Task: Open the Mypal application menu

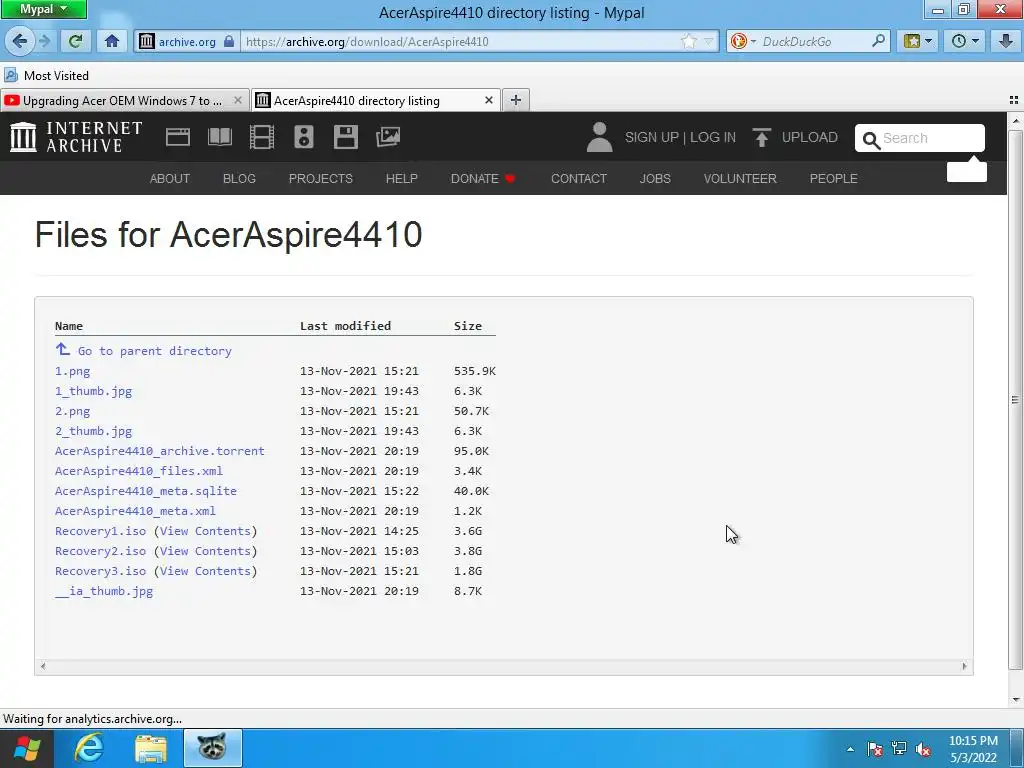Action: [43, 9]
